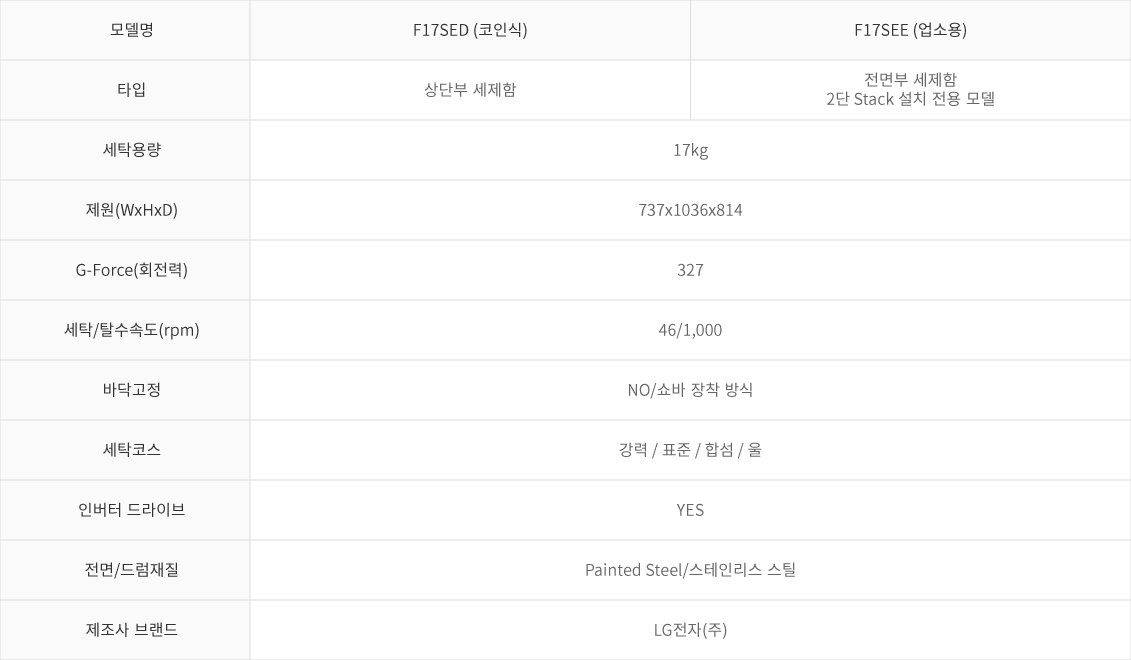Click the Painted Steel/스테인리스 스틸 value
This screenshot has width=1131, height=660.
690,570
